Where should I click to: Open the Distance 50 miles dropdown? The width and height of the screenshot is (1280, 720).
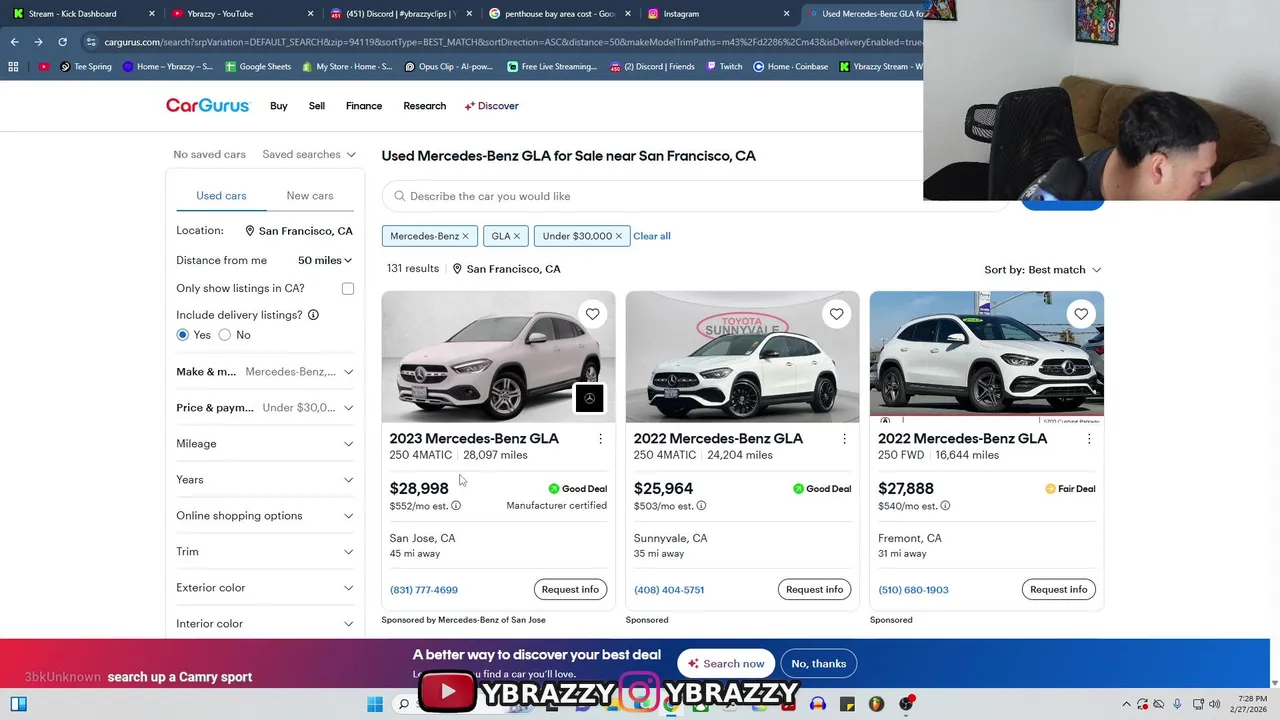(x=325, y=260)
